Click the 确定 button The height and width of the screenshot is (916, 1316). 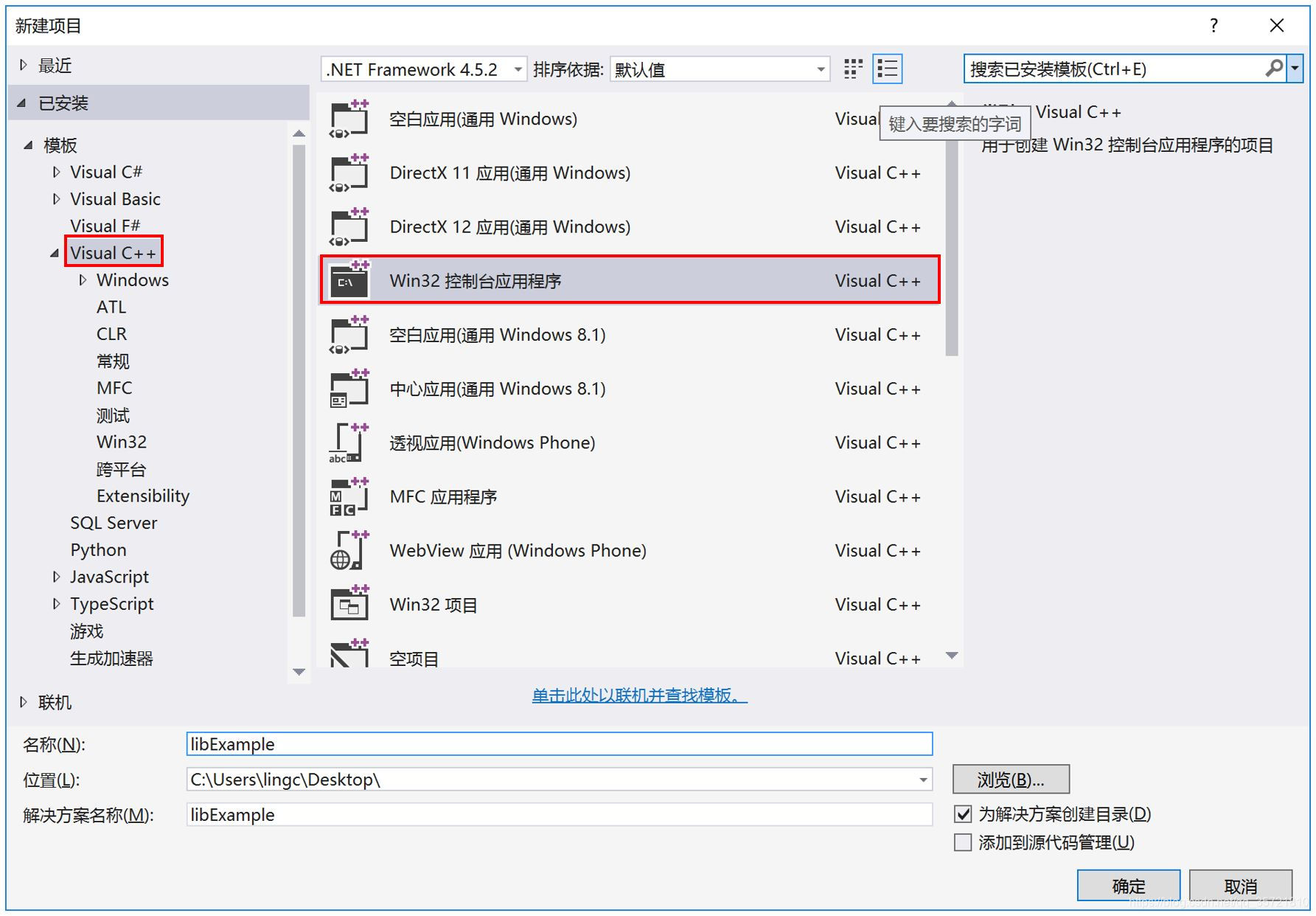[1128, 885]
